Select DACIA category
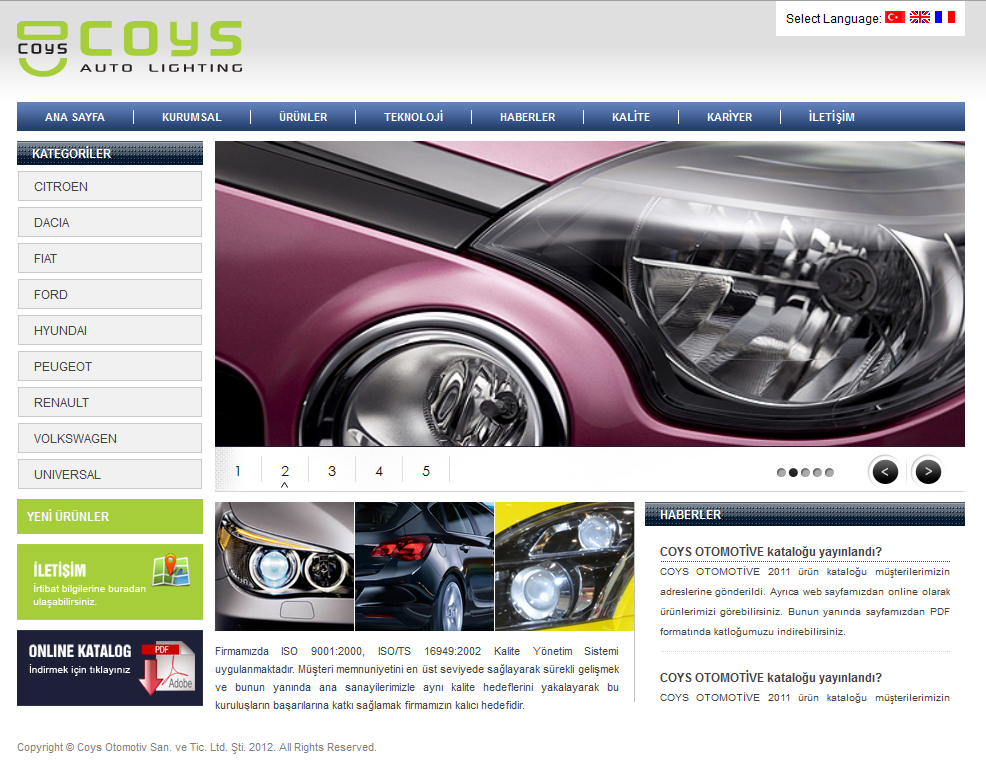 [x=110, y=223]
